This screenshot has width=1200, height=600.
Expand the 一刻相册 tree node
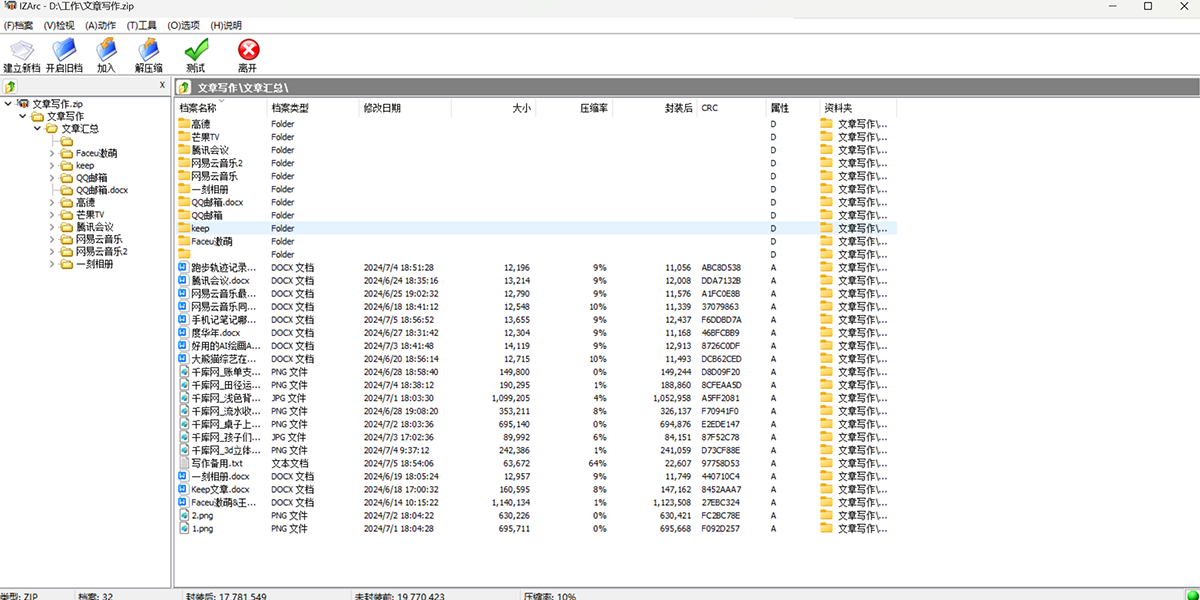[52, 264]
